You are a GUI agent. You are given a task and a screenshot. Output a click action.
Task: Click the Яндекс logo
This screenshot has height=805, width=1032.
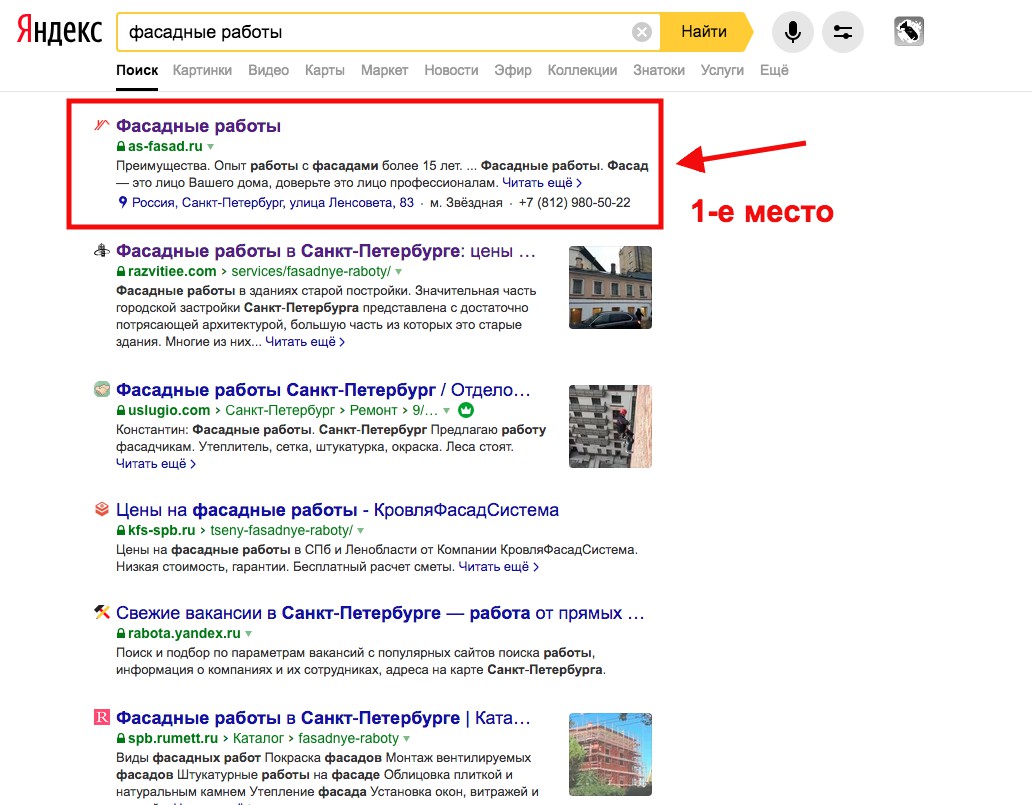[x=59, y=30]
